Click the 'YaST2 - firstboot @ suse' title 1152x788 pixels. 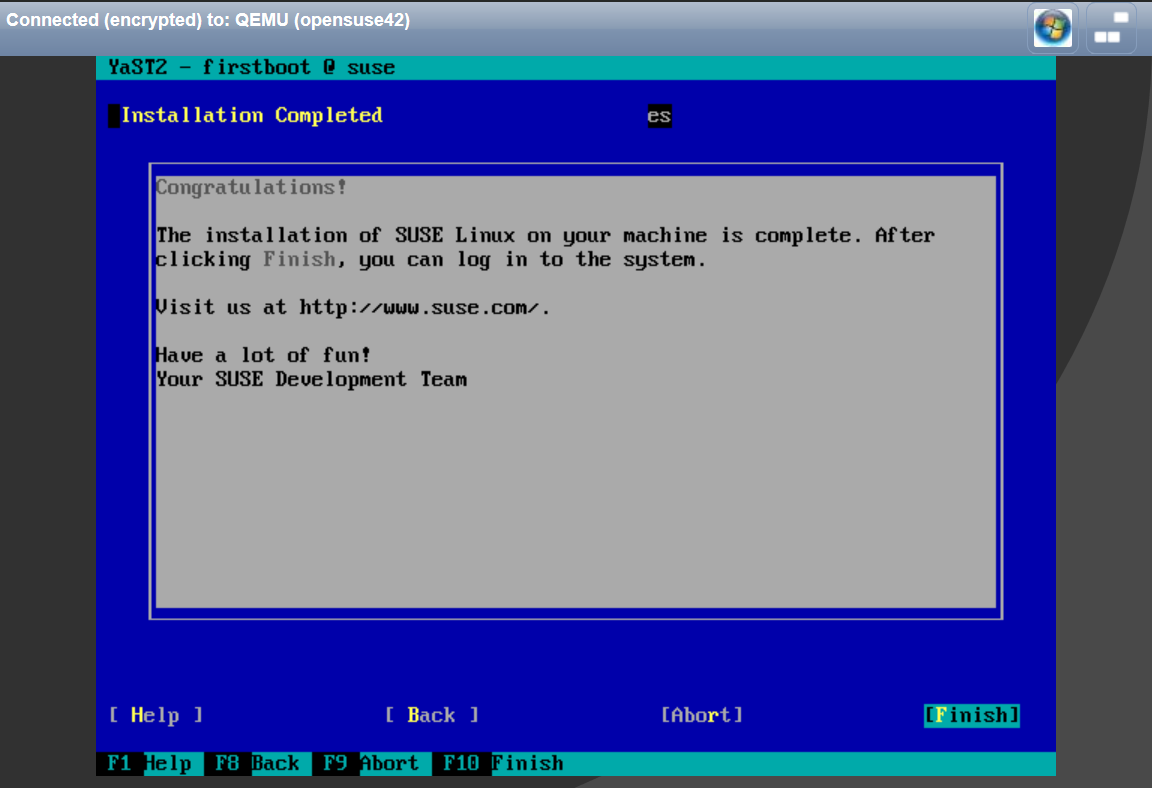pyautogui.click(x=251, y=68)
